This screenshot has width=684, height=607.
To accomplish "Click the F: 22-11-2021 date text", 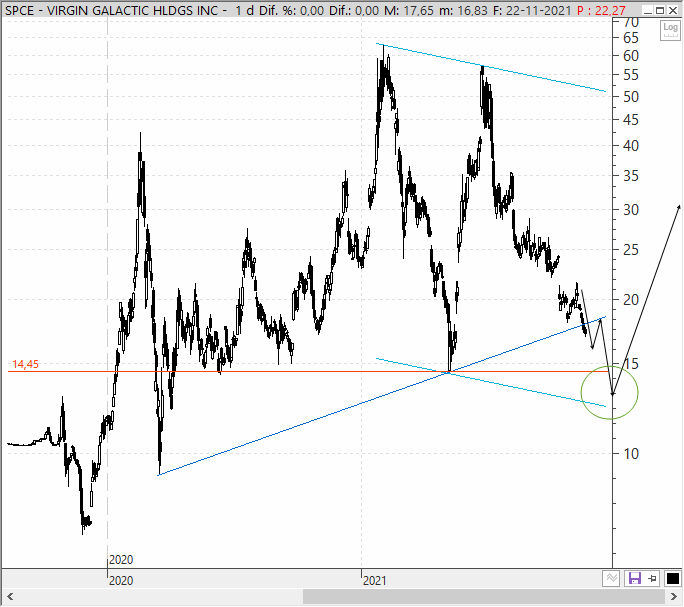I will point(532,10).
